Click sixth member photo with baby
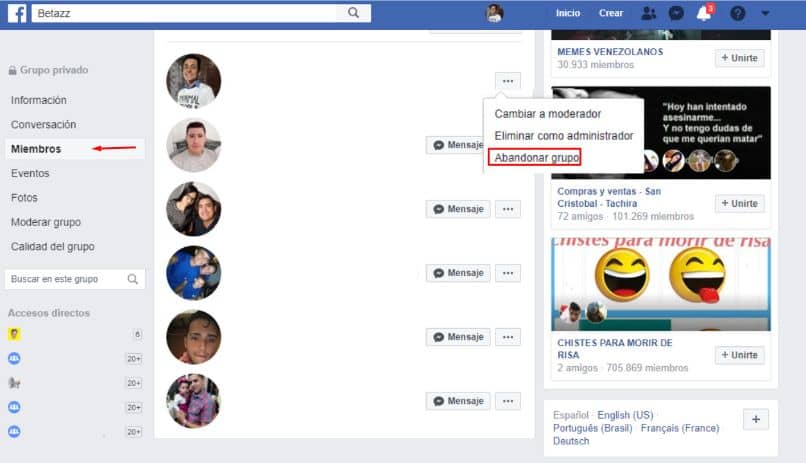The height and width of the screenshot is (463, 806). coord(194,401)
